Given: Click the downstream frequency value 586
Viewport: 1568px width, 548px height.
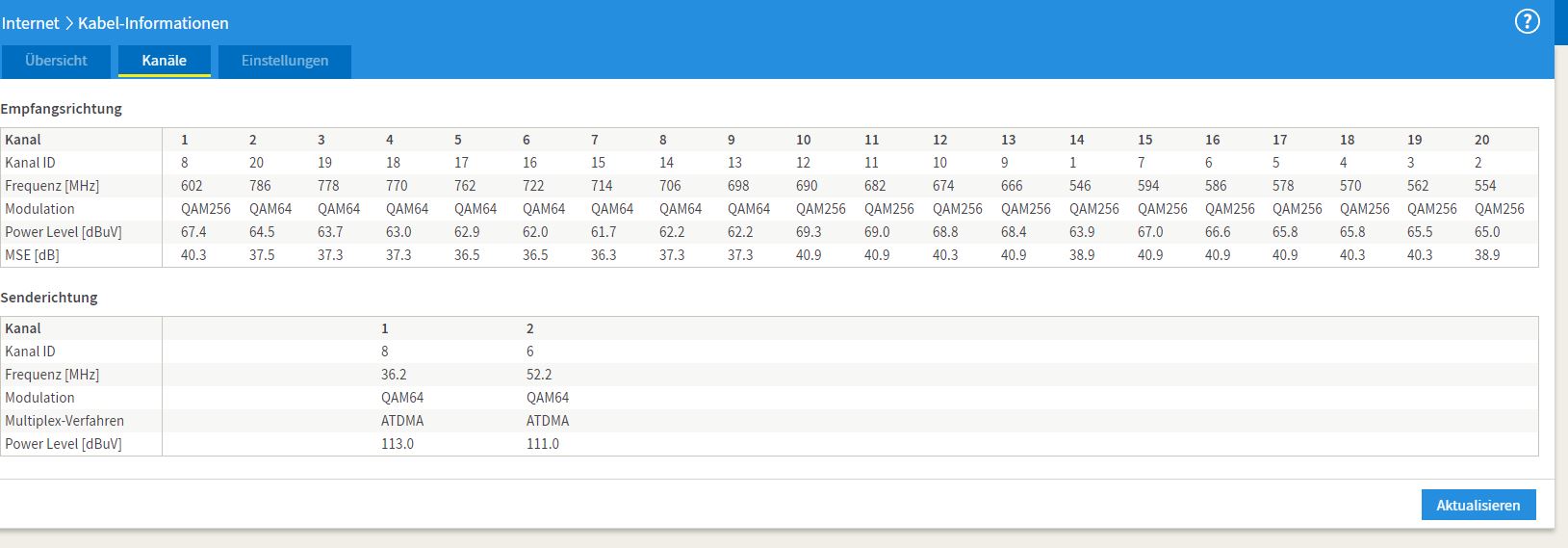Looking at the screenshot, I should [x=1216, y=186].
